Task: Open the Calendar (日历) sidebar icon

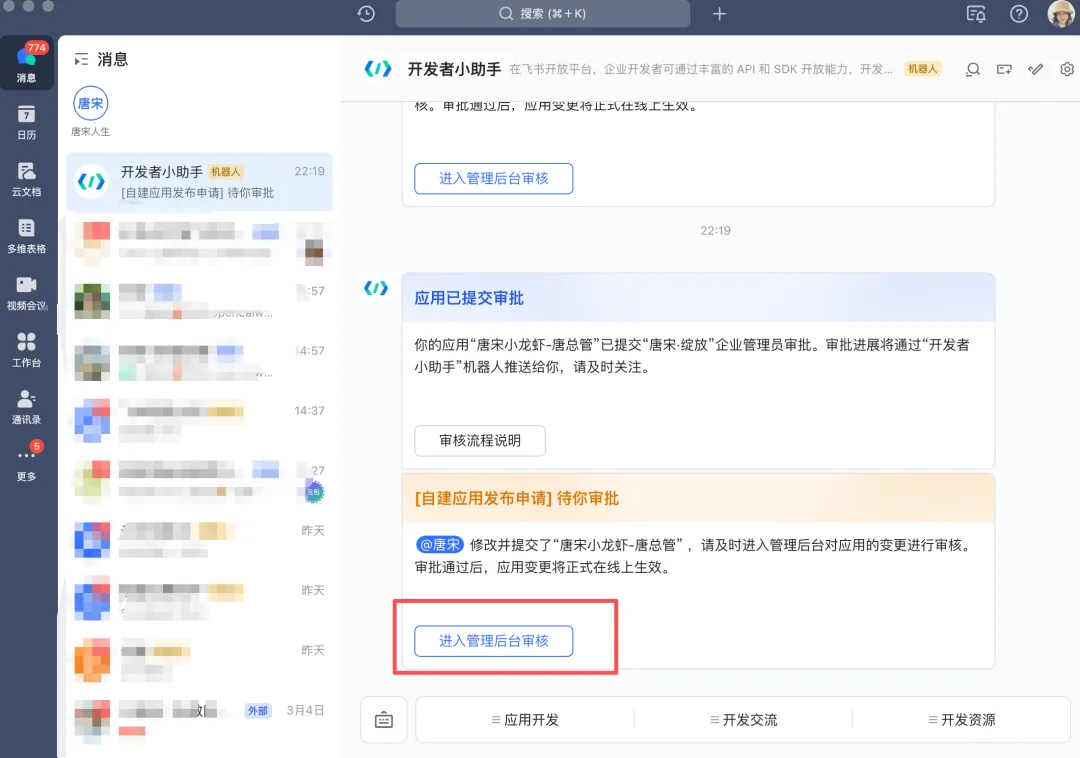Action: [27, 123]
